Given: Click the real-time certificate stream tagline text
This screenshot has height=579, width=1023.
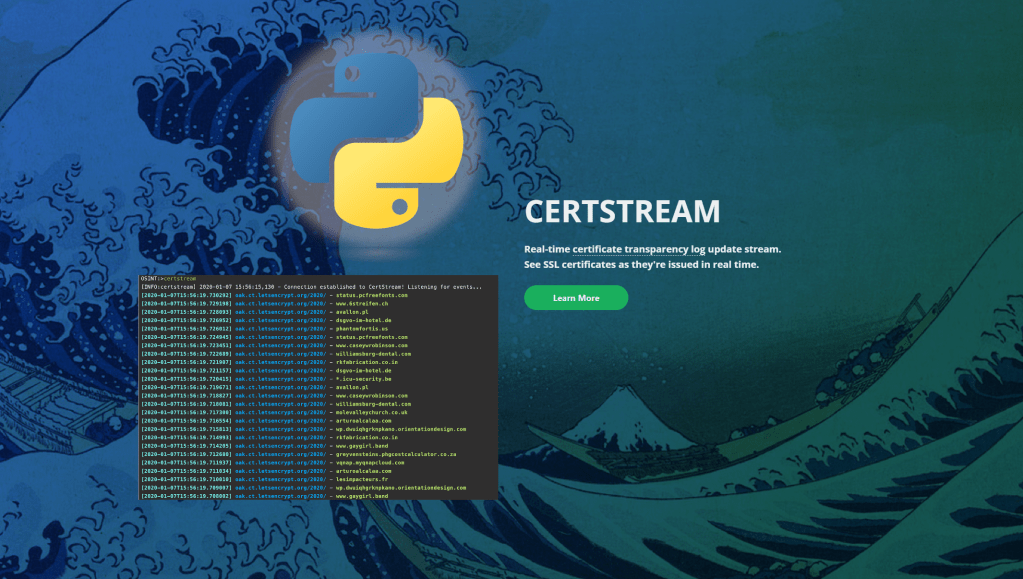Looking at the screenshot, I should point(652,249).
